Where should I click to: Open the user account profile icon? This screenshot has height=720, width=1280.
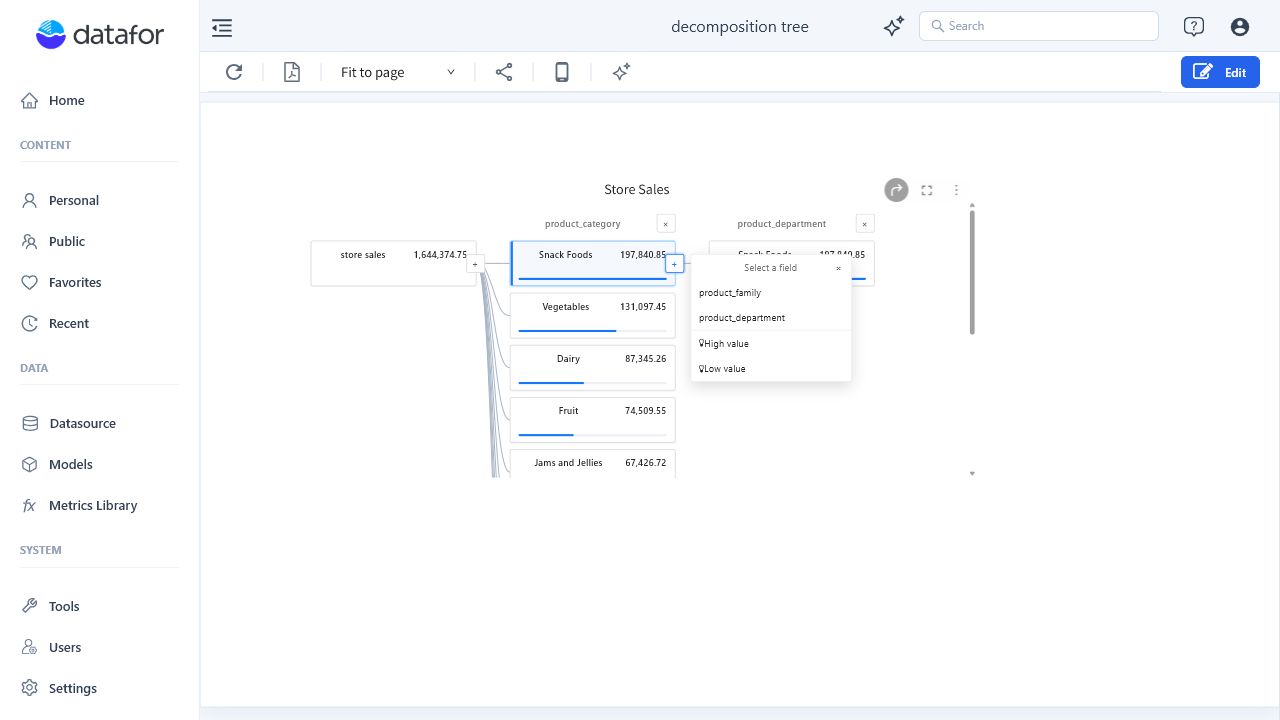1240,27
